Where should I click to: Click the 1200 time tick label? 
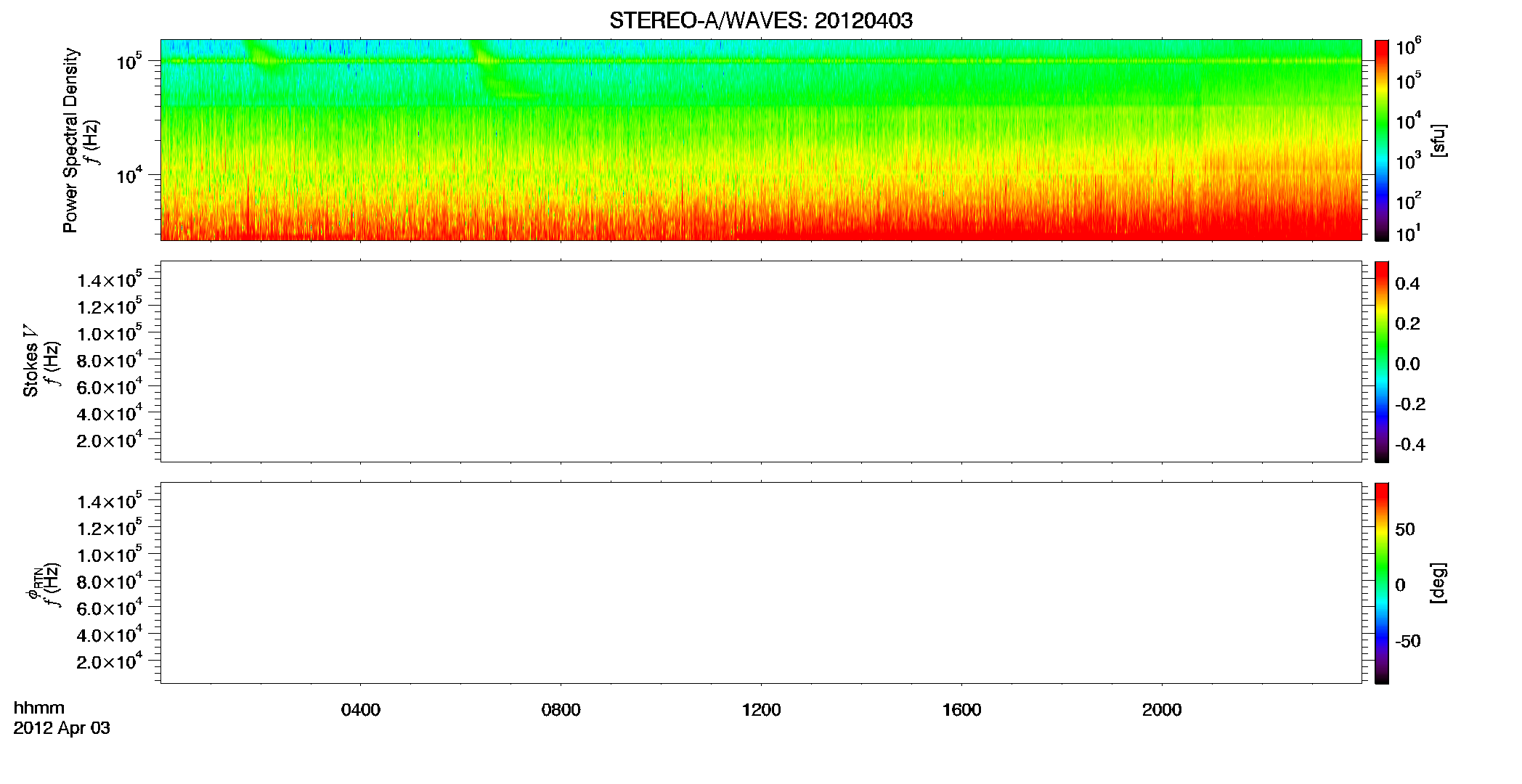tap(761, 710)
